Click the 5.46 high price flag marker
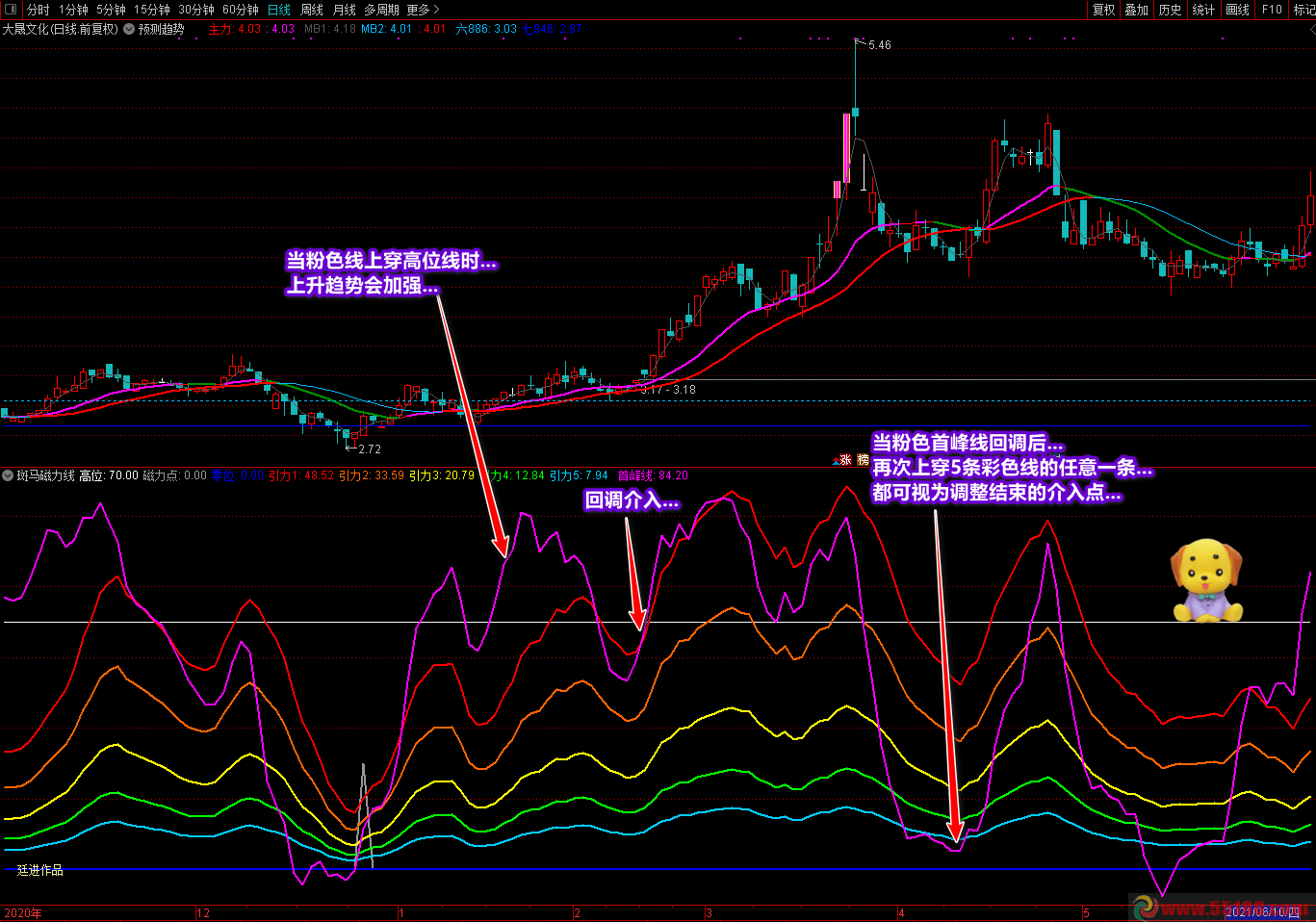 pyautogui.click(x=878, y=45)
